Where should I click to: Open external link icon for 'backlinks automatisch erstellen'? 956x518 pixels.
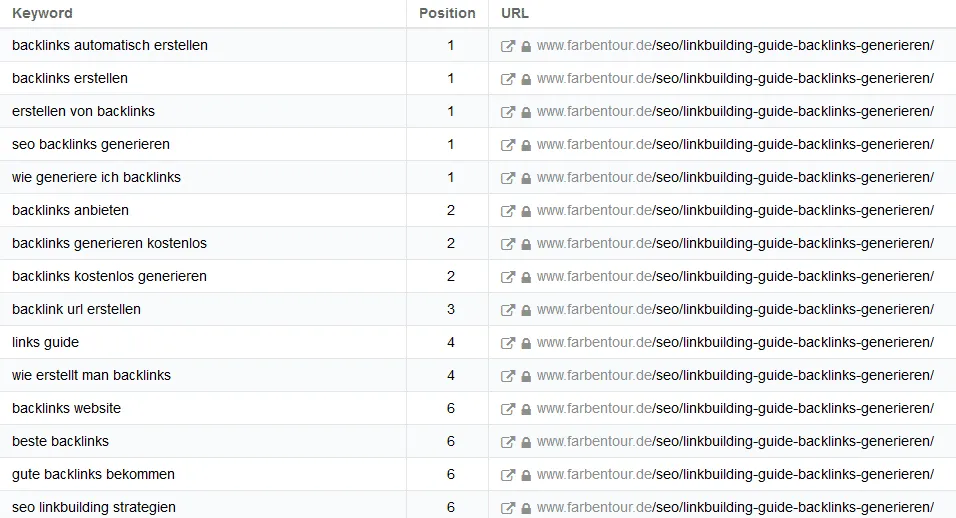pos(507,46)
